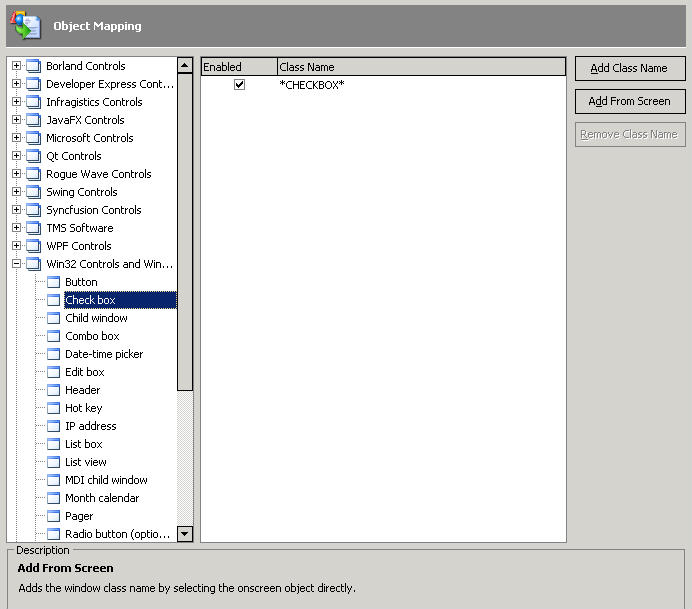The image size is (692, 609).
Task: Select the Child window tree item
Action: (96, 318)
